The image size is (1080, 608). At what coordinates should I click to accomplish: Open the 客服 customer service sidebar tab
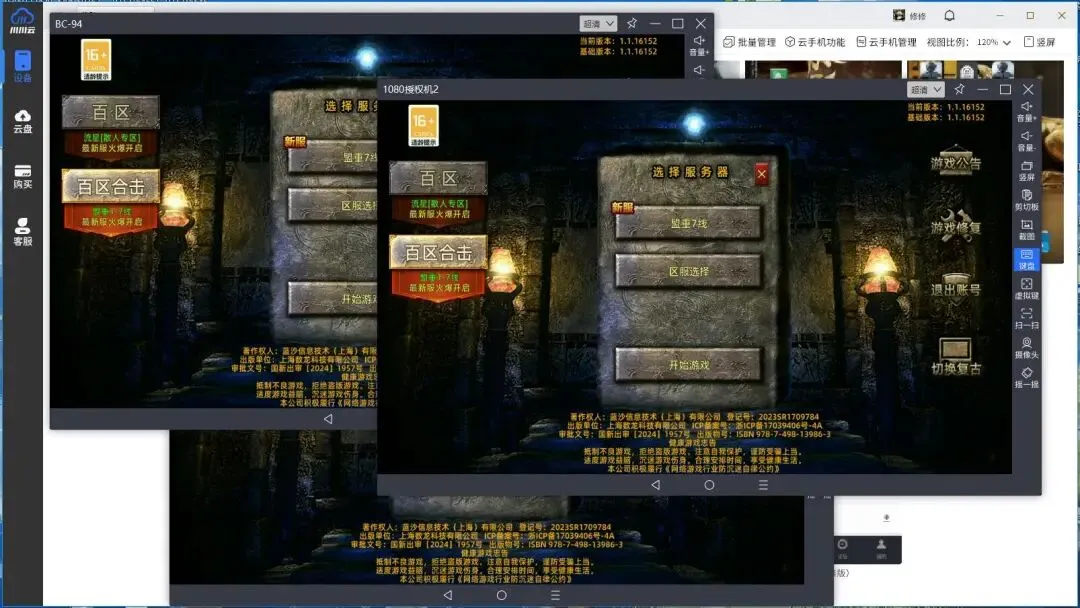coord(23,232)
